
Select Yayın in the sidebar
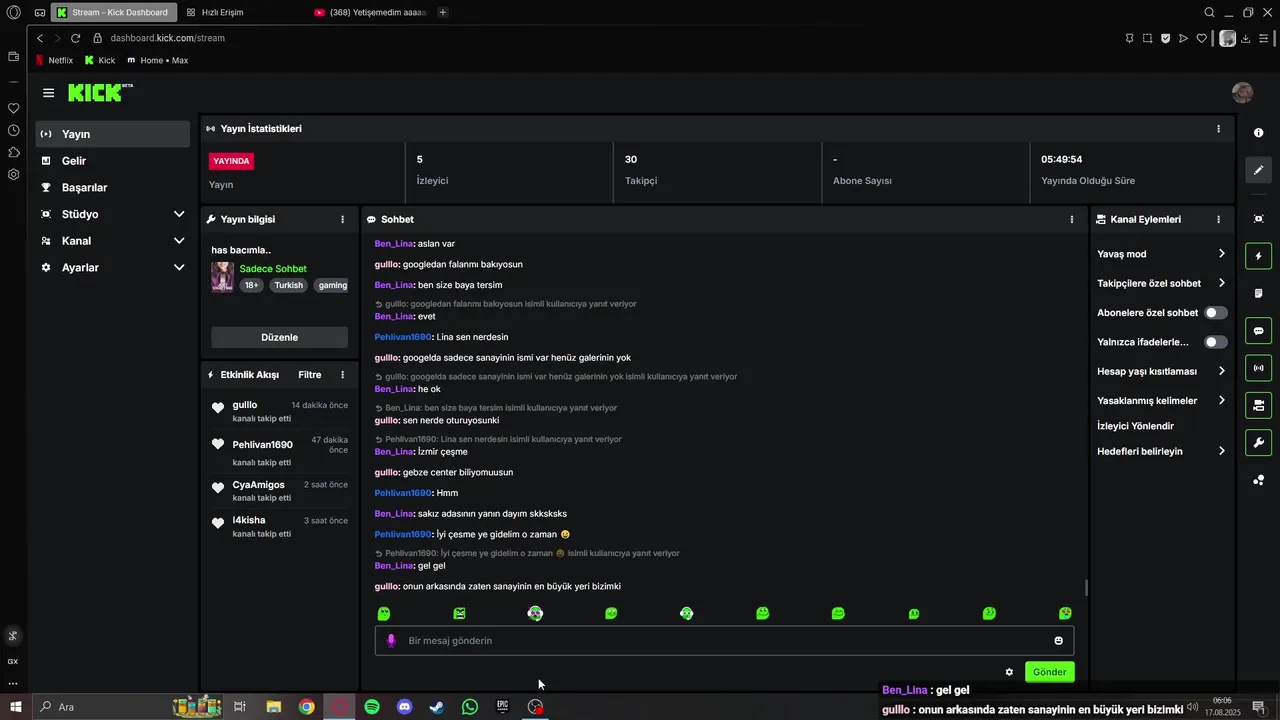113,134
